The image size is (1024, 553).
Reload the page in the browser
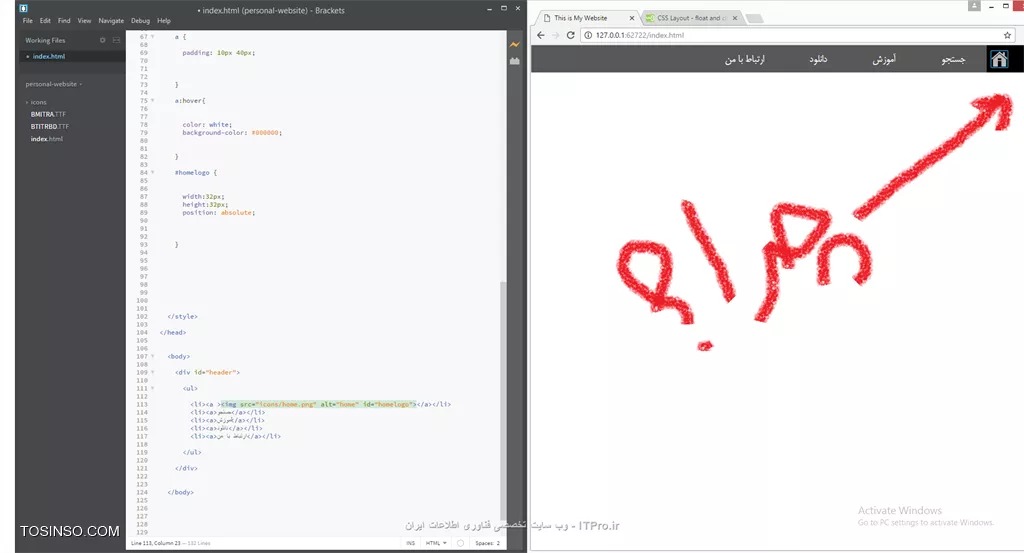pyautogui.click(x=570, y=35)
